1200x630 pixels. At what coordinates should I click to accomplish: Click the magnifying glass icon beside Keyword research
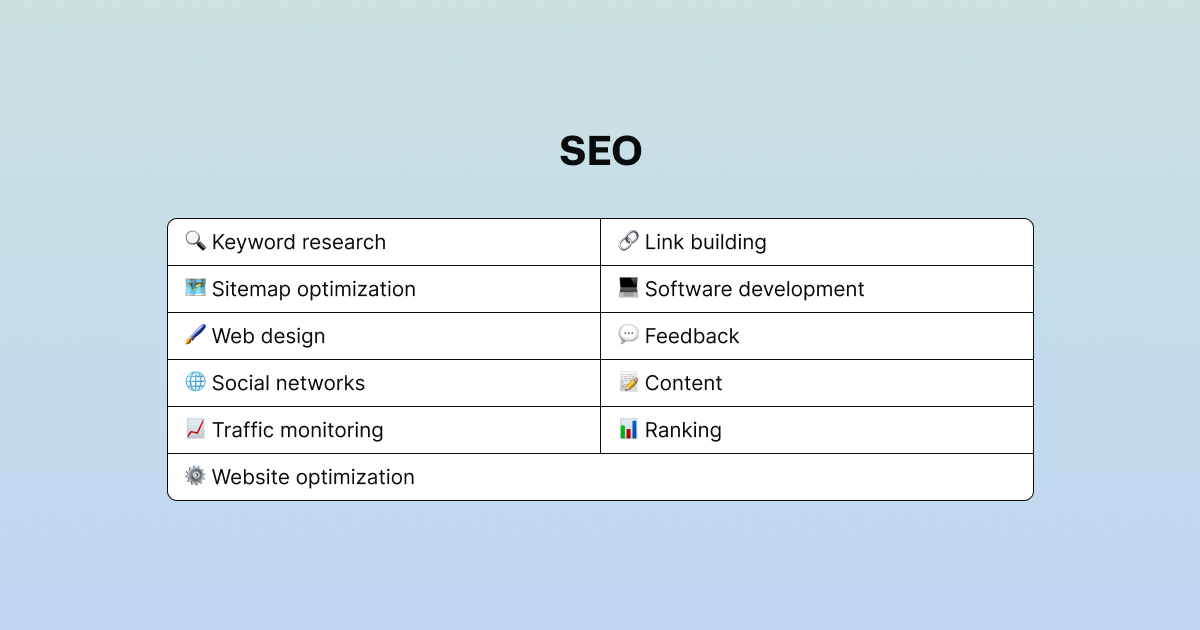pos(195,241)
